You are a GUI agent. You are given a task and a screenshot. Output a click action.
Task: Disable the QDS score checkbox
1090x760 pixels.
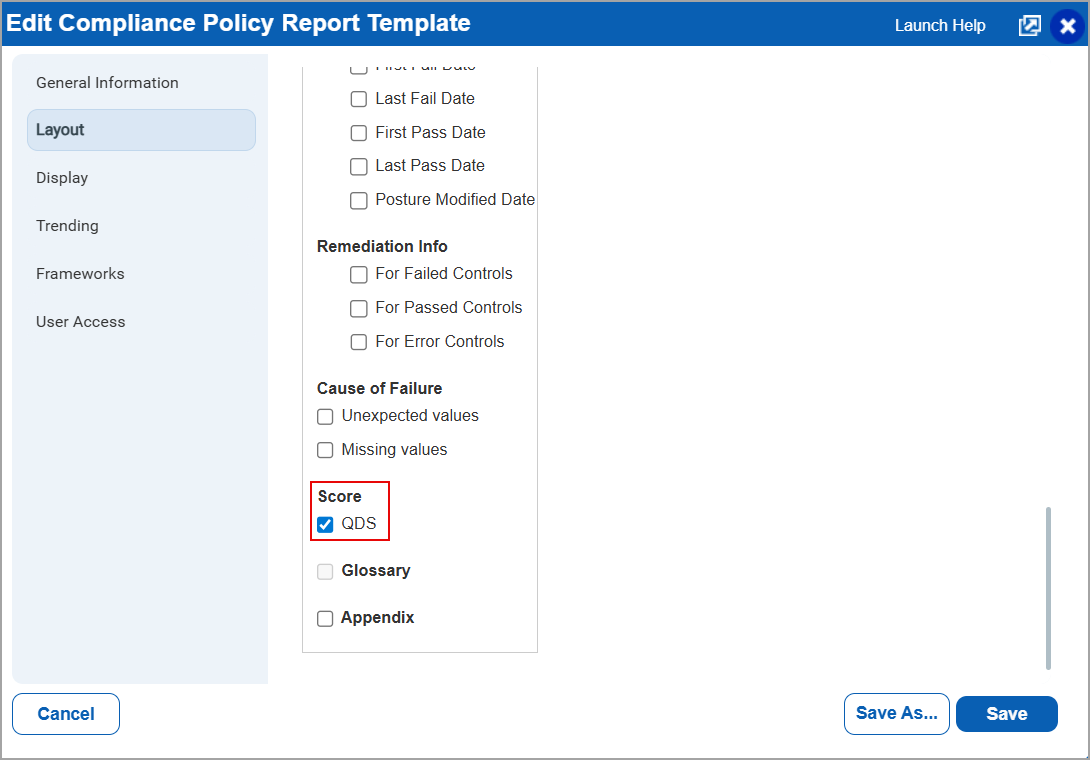[325, 524]
